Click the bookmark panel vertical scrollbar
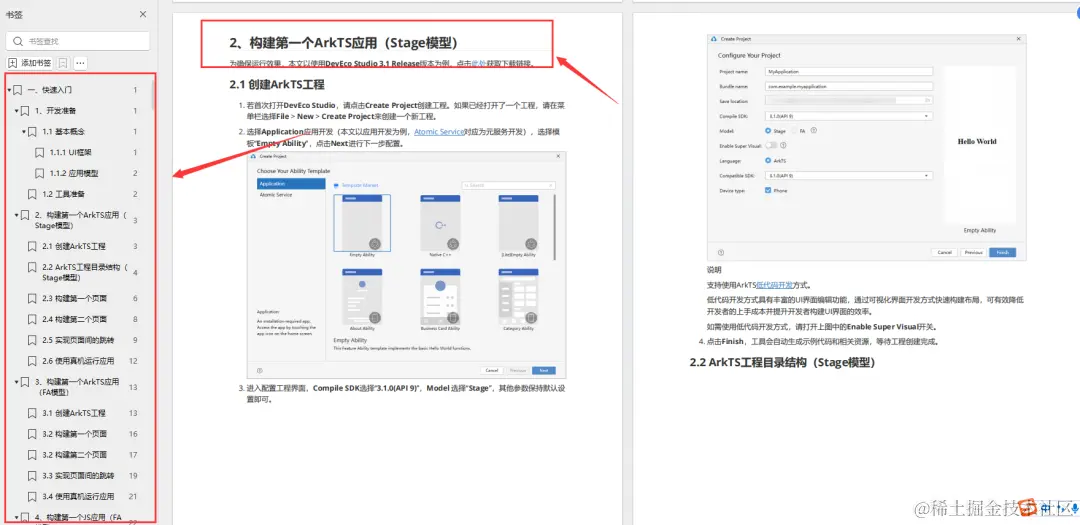Viewport: 1080px width, 525px height. [152, 95]
